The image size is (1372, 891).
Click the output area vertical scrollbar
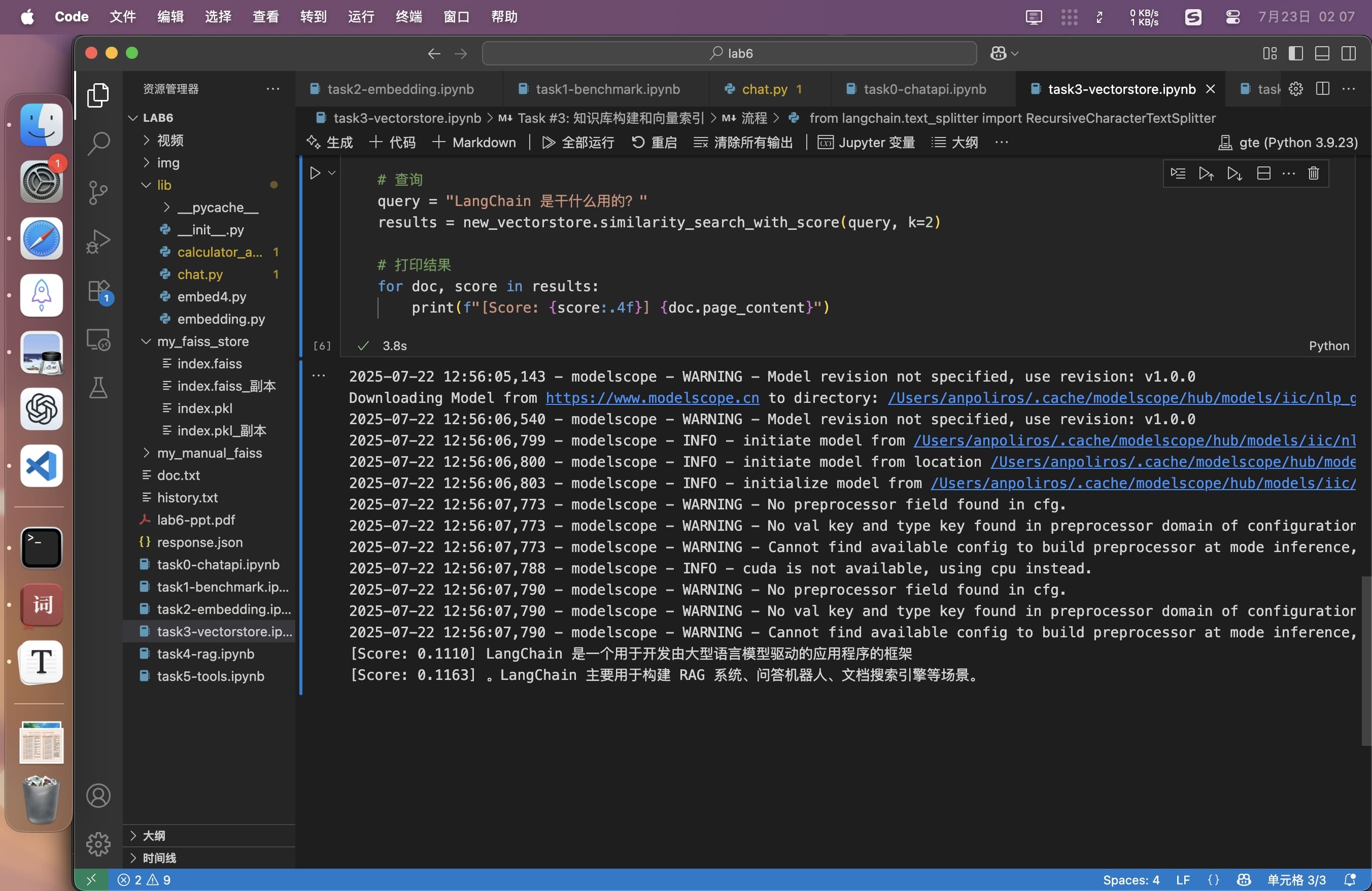tap(1366, 660)
